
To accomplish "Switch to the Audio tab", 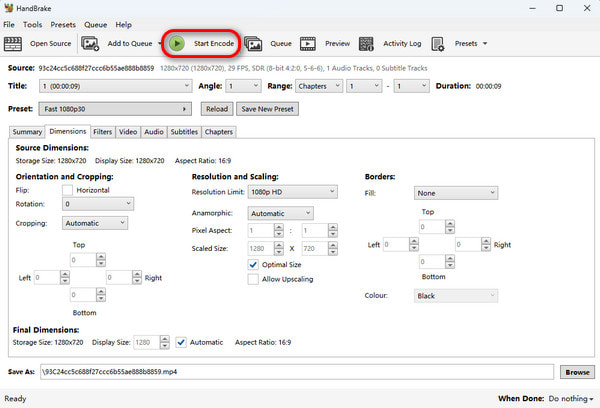I will [154, 132].
